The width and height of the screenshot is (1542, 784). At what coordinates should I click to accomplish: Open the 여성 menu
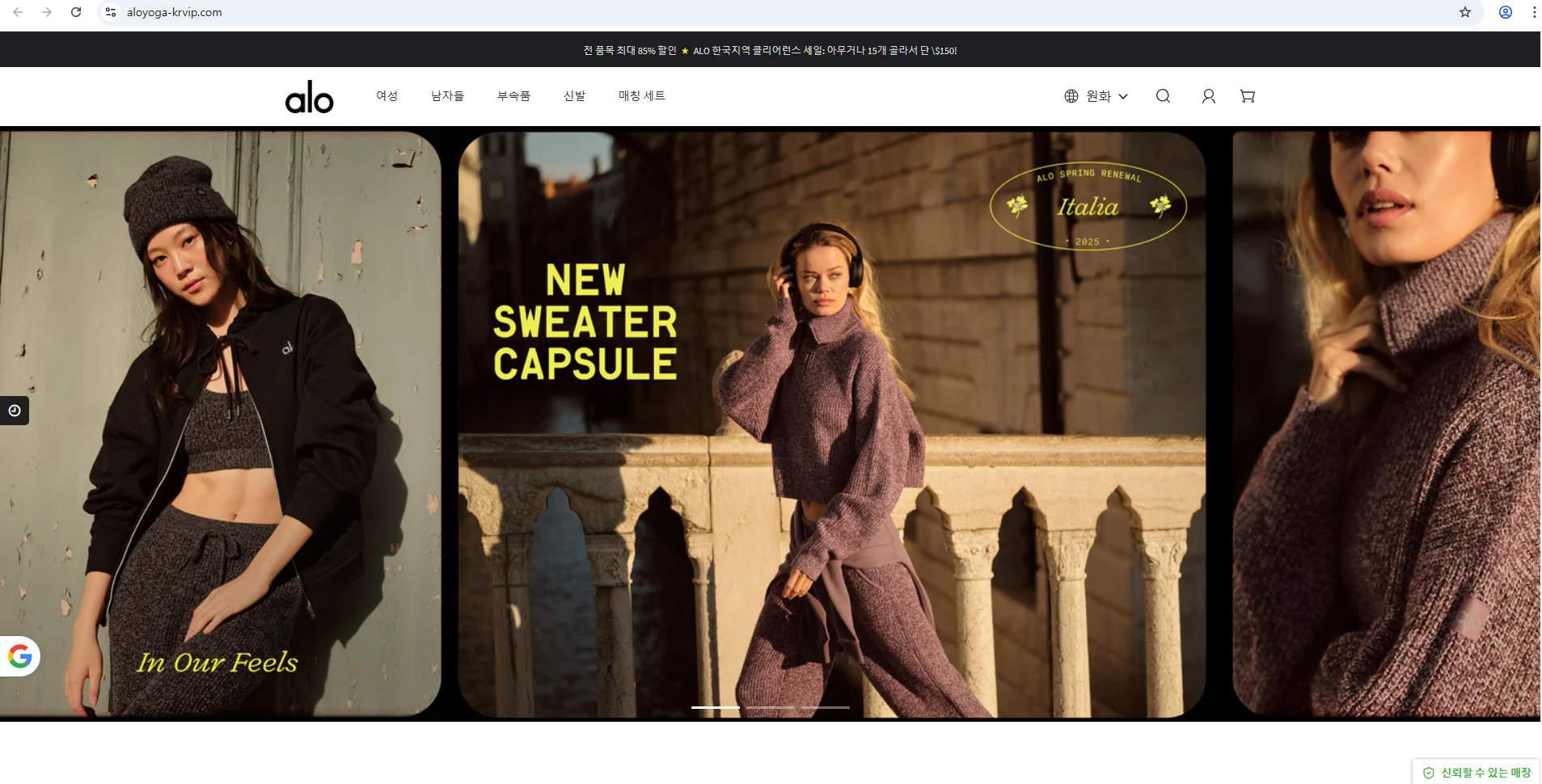tap(387, 95)
